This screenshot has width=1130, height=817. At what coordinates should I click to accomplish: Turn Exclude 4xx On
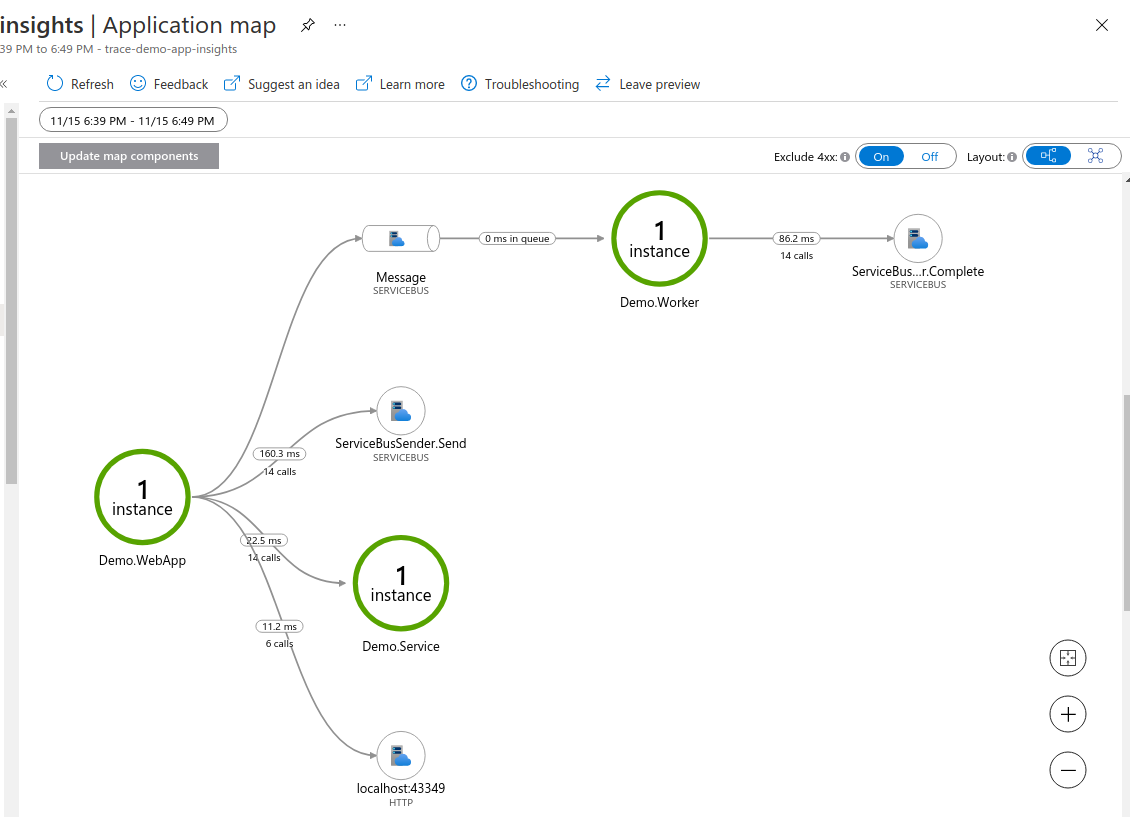tap(881, 156)
